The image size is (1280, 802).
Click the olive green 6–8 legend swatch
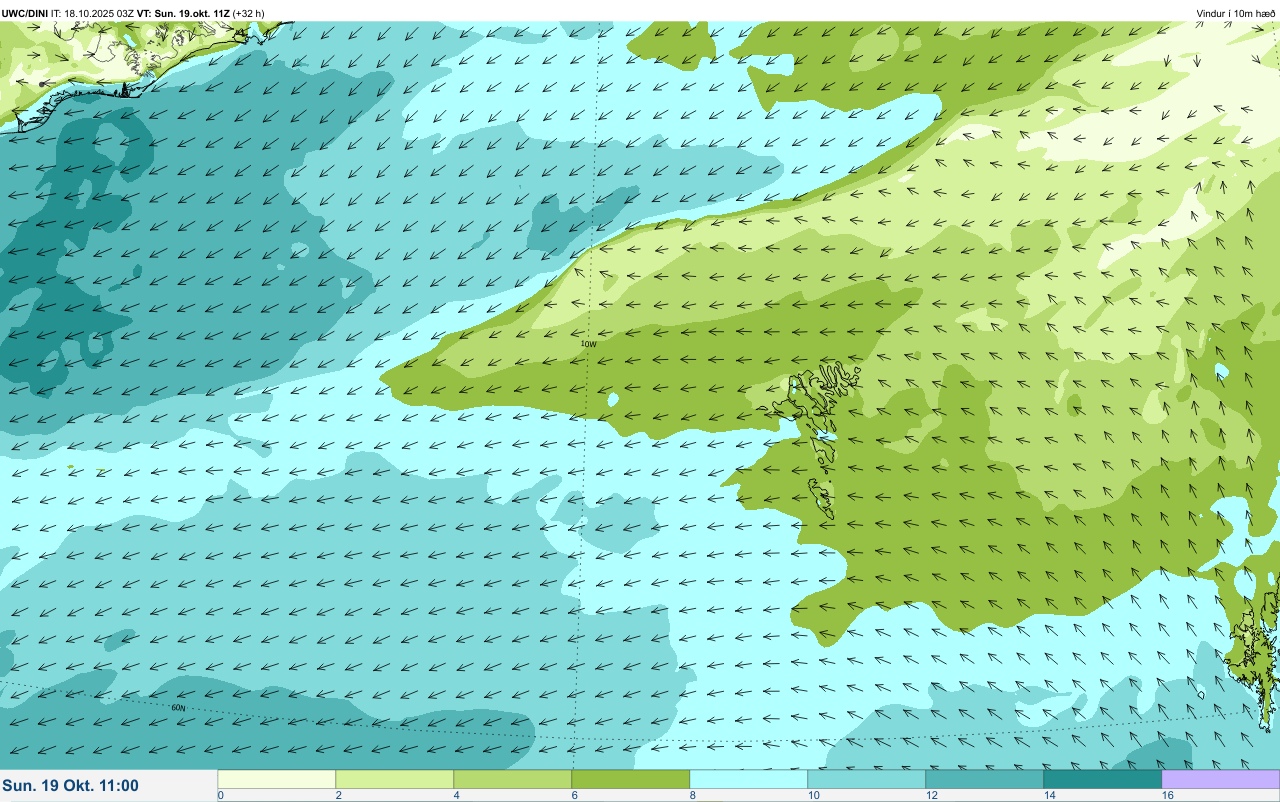click(x=631, y=779)
